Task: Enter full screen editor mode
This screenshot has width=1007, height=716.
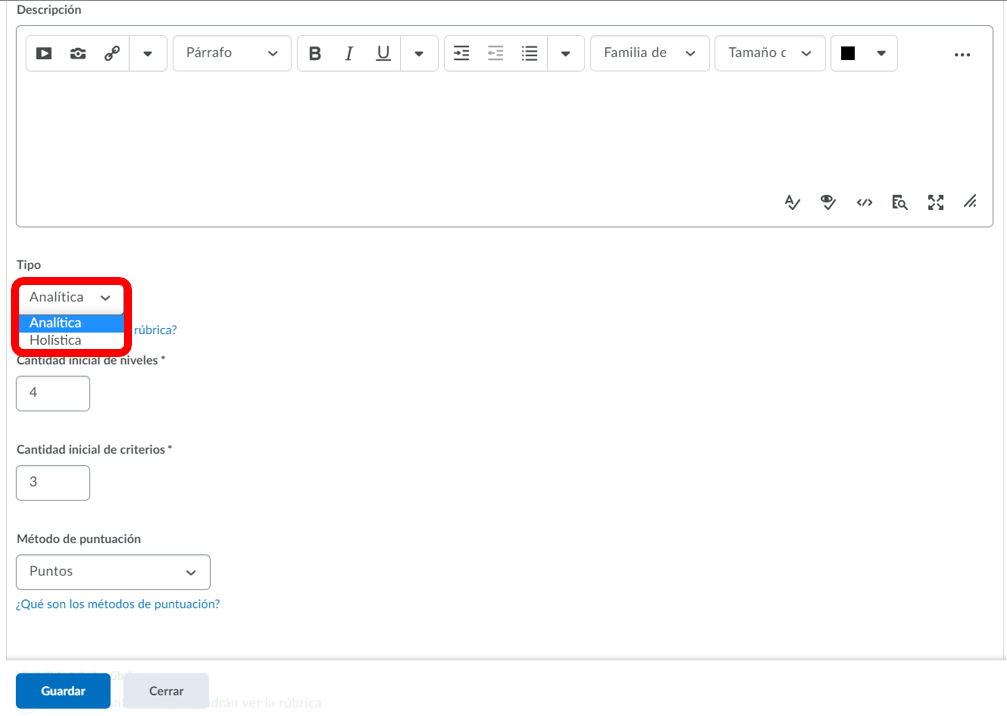Action: pyautogui.click(x=936, y=203)
